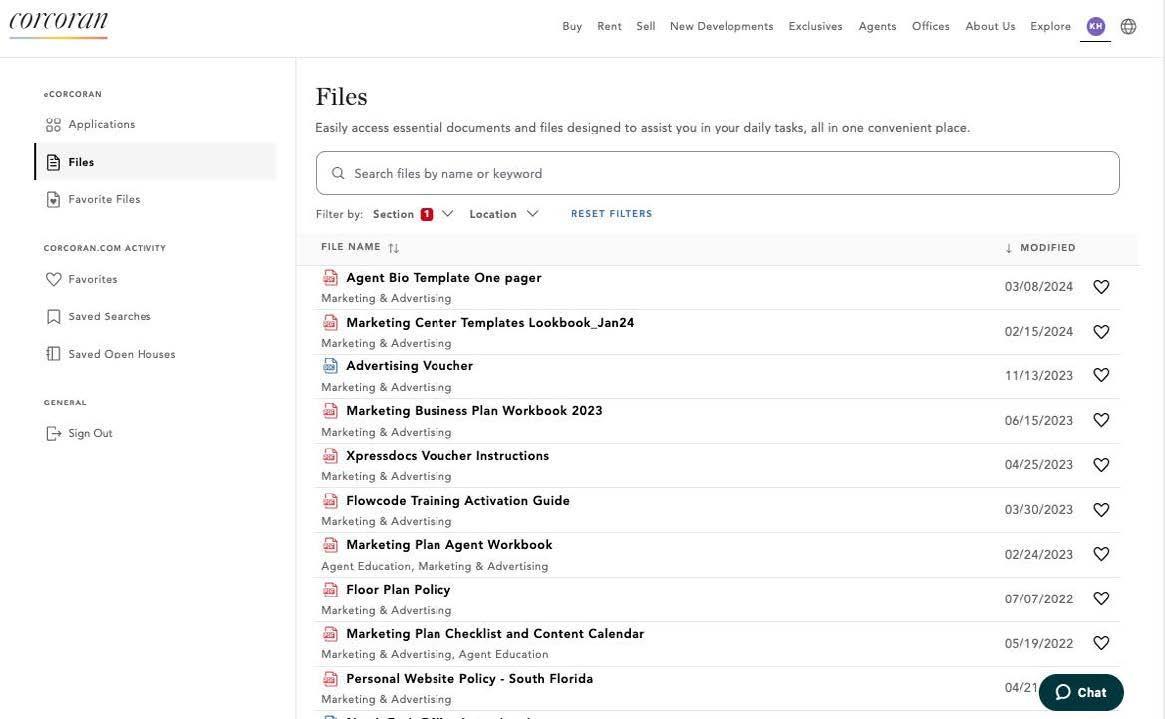This screenshot has height=719, width=1165.
Task: Open the Exclusives nav item
Action: point(815,26)
